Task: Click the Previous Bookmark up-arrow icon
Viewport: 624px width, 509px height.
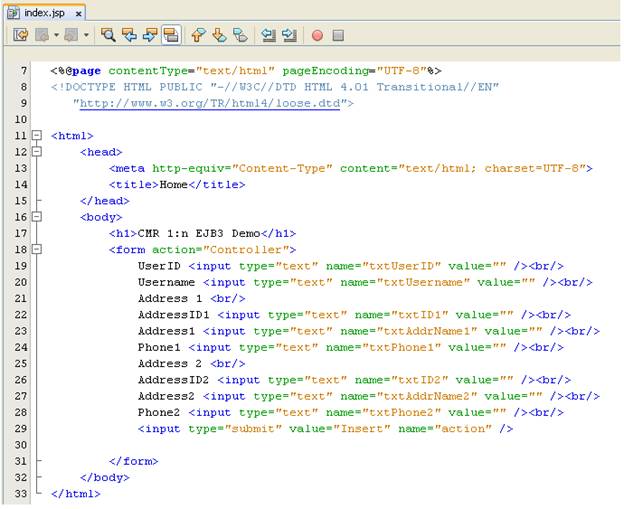Action: pos(198,35)
